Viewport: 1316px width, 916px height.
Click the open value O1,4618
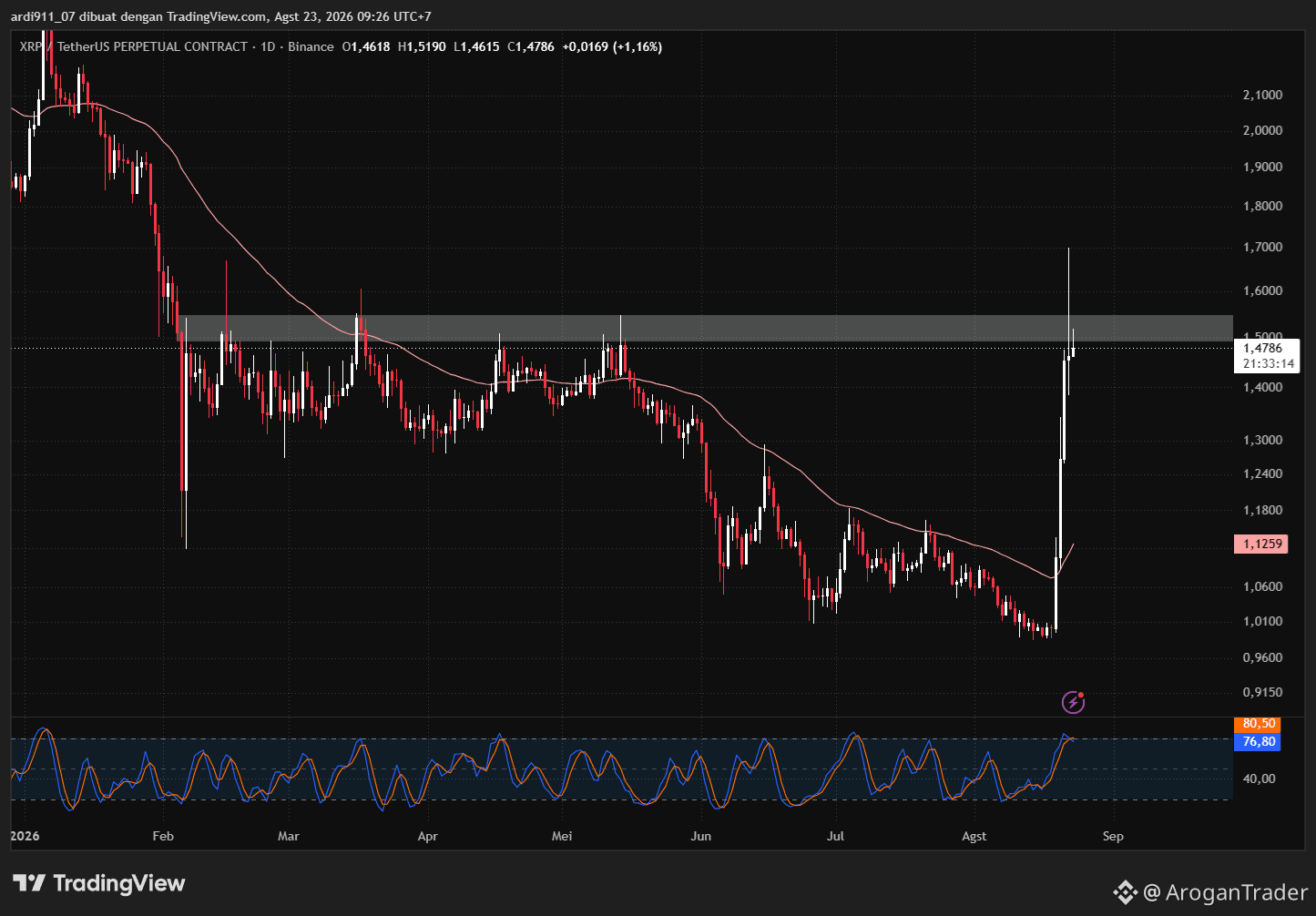[x=366, y=46]
